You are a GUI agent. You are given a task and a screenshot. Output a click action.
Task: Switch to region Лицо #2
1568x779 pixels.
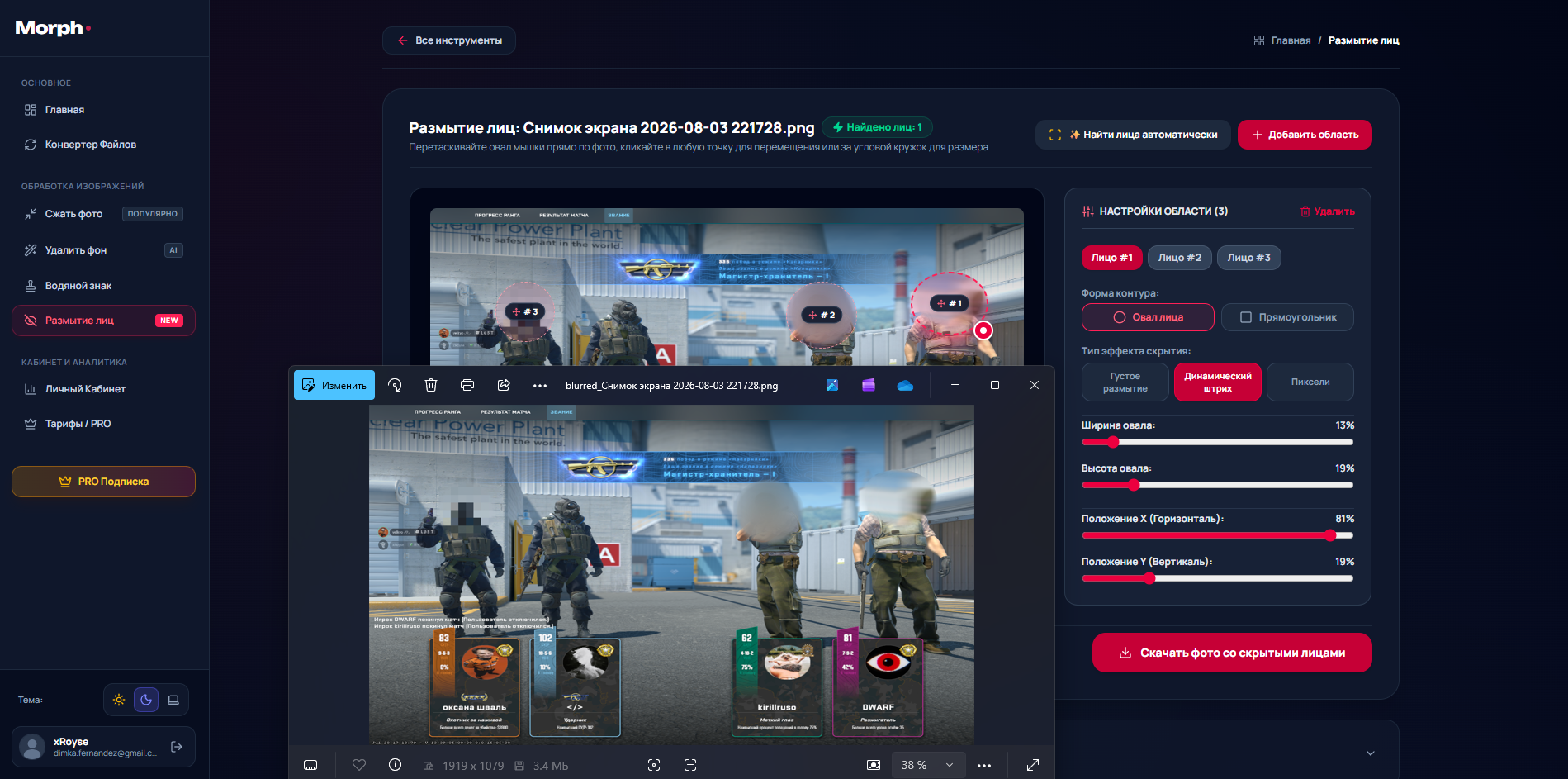1180,258
